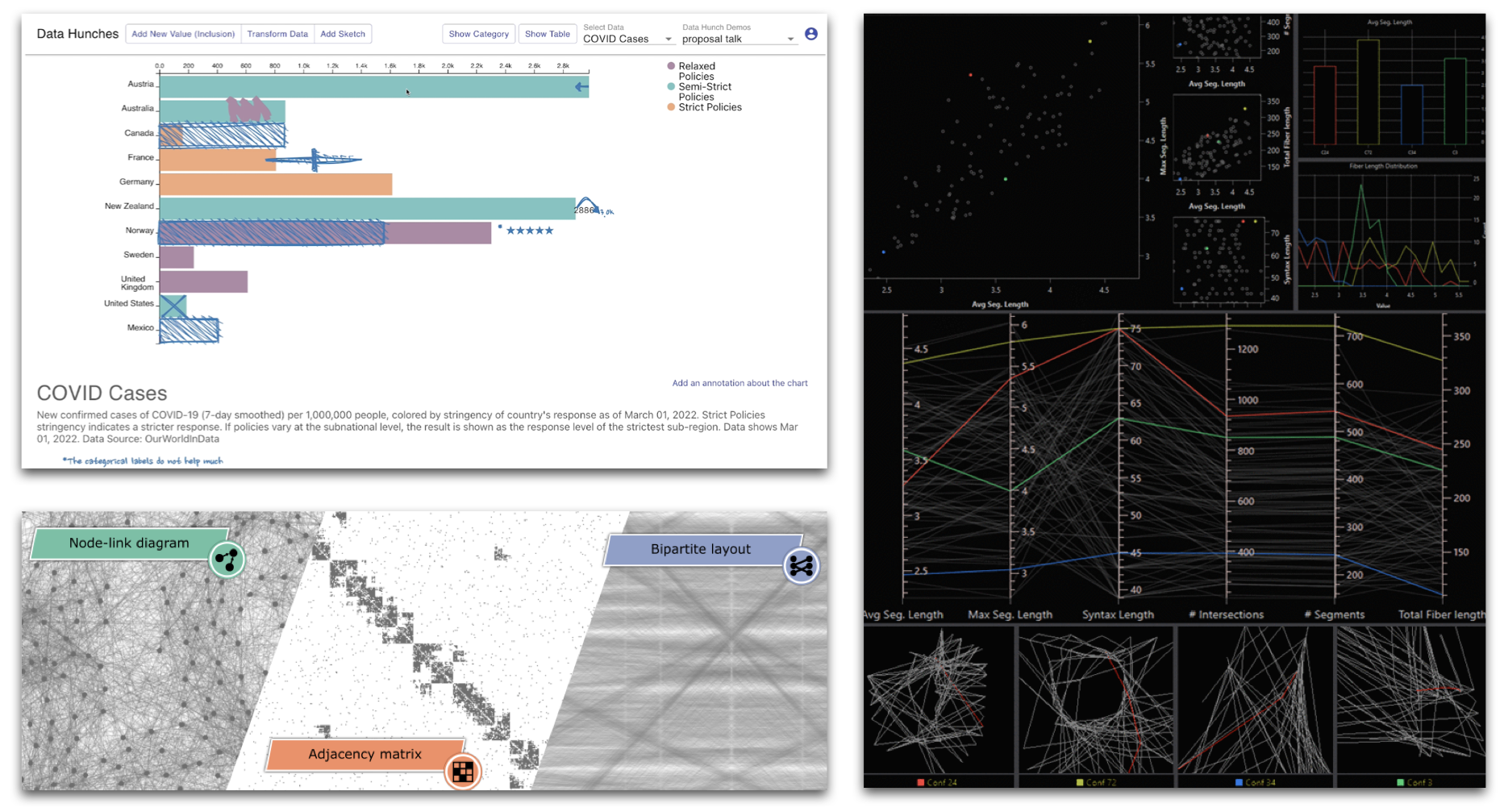This screenshot has width=1504, height=812.
Task: Click the red C24 bar in Avg Seg. Length chart
Action: 1324,105
